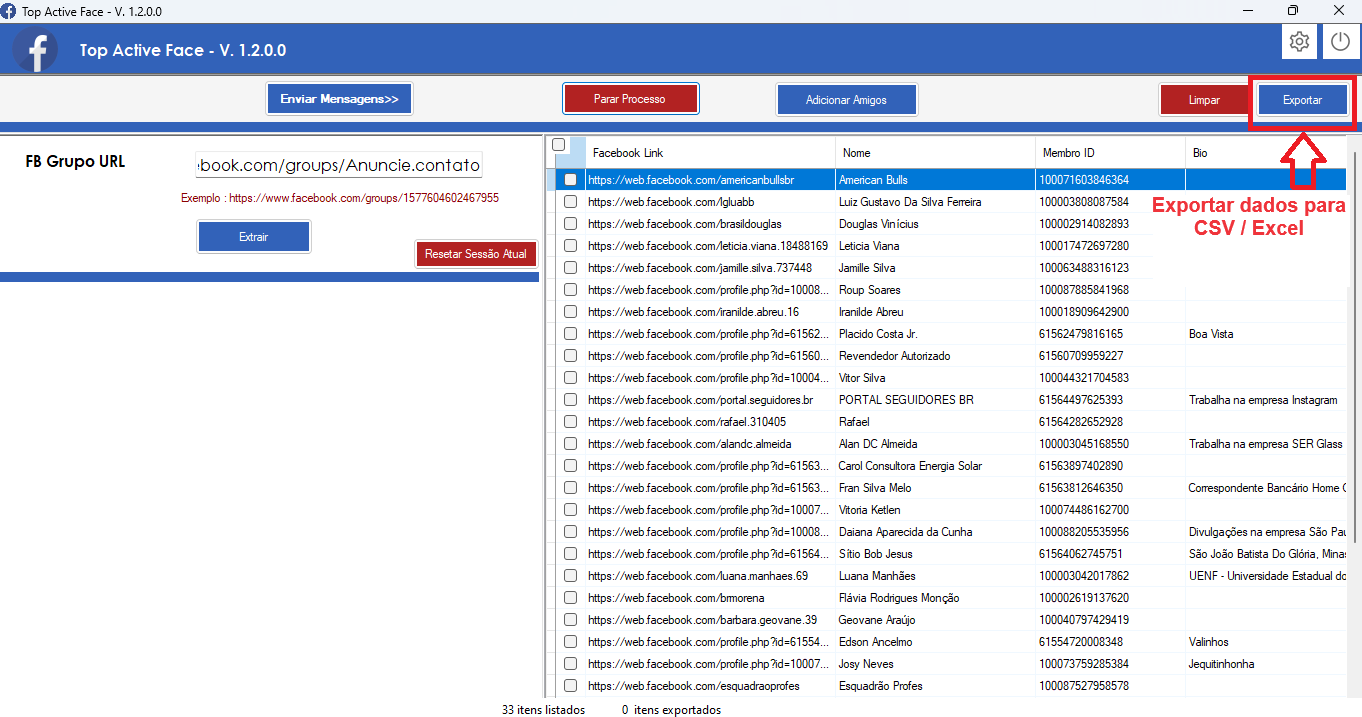Screen dimensions: 1362x717
Task: Check the Placido Costa Jr. row checkbox
Action: (x=570, y=334)
